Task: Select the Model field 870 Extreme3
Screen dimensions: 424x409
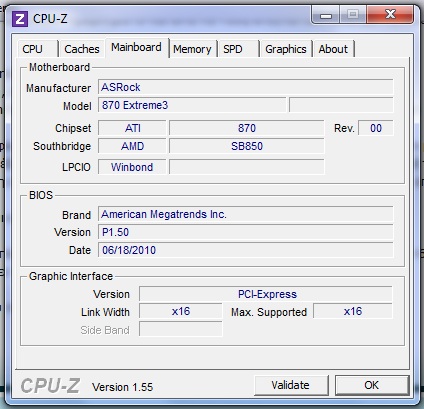Action: tap(192, 105)
